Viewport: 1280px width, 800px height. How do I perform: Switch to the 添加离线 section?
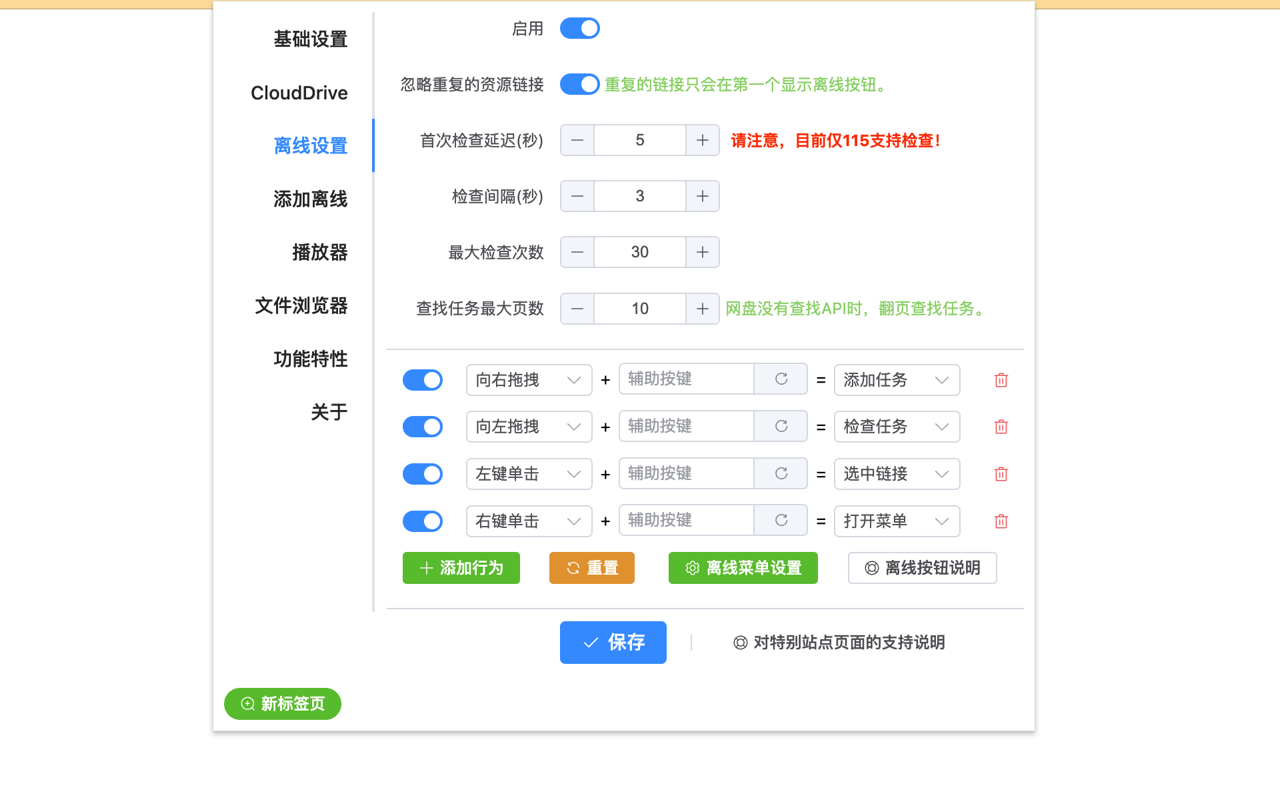311,199
